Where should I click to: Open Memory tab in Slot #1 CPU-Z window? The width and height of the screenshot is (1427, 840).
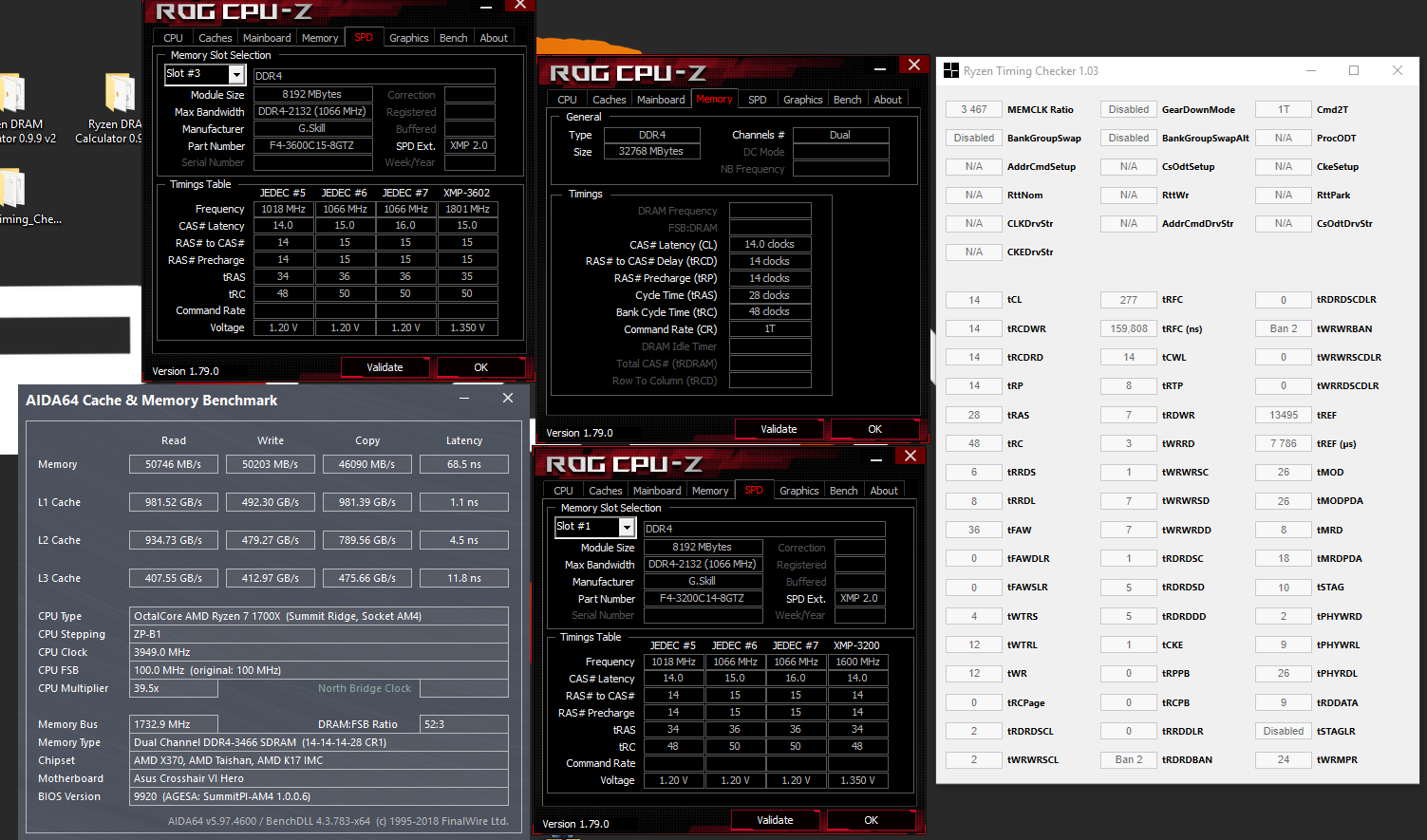[x=710, y=491]
